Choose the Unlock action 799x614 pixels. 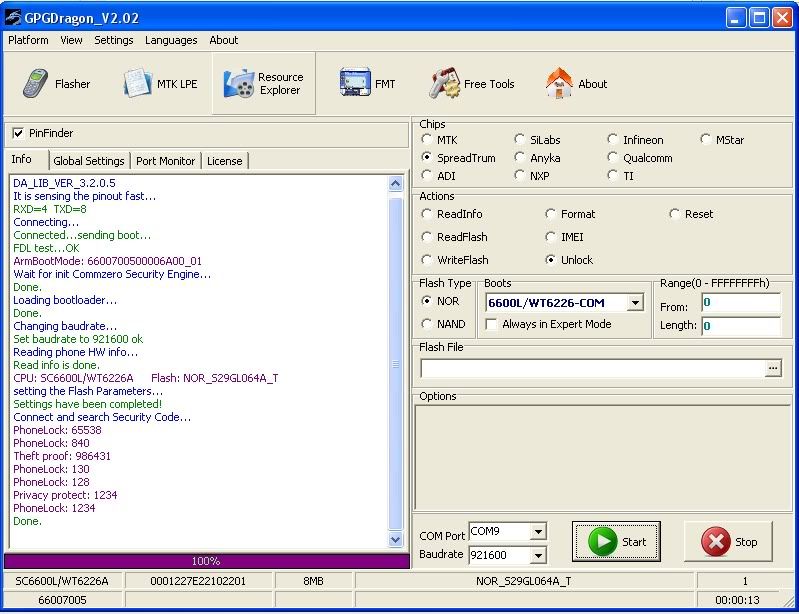point(550,260)
